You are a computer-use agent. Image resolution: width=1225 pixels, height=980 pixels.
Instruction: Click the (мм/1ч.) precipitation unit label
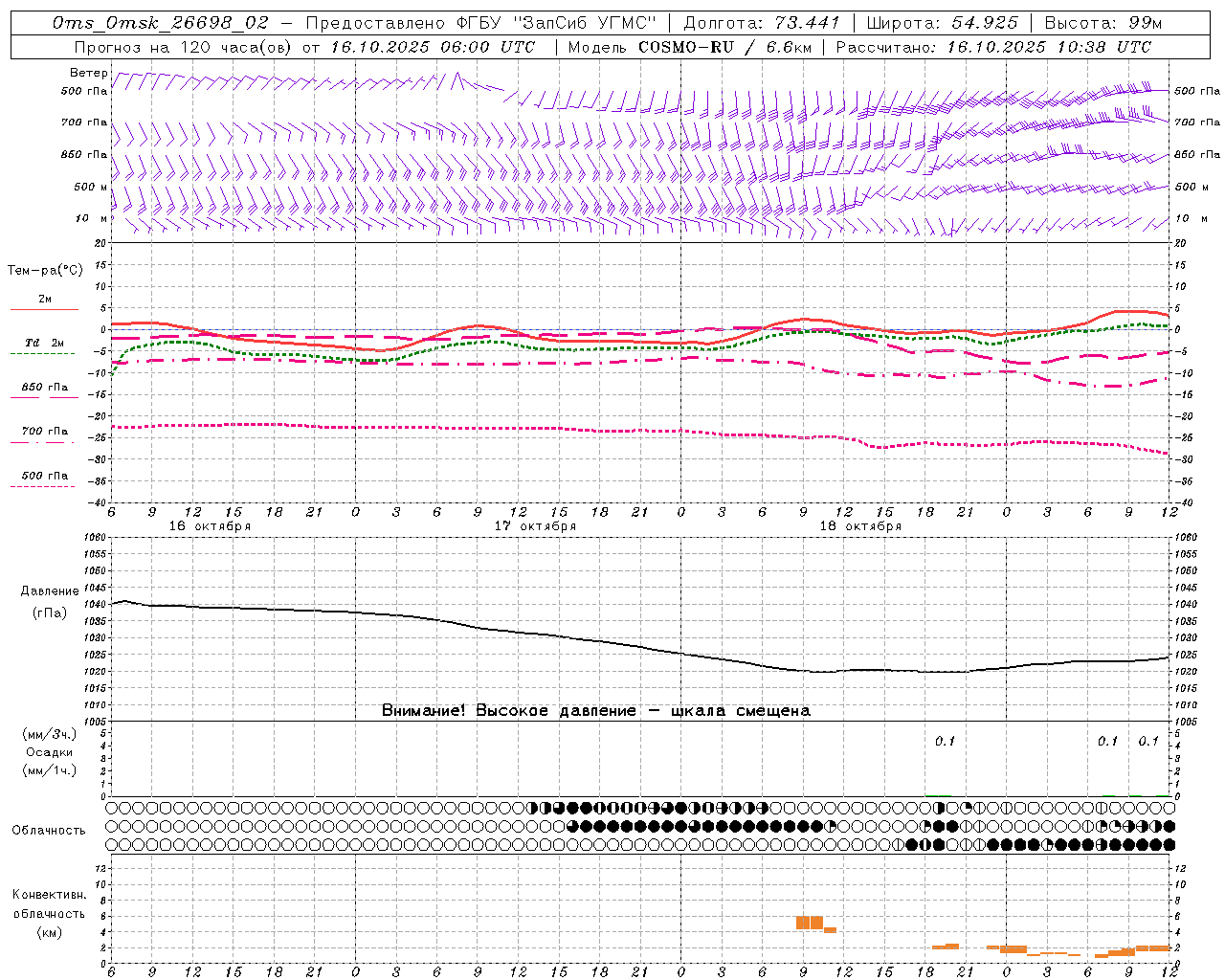[50, 770]
